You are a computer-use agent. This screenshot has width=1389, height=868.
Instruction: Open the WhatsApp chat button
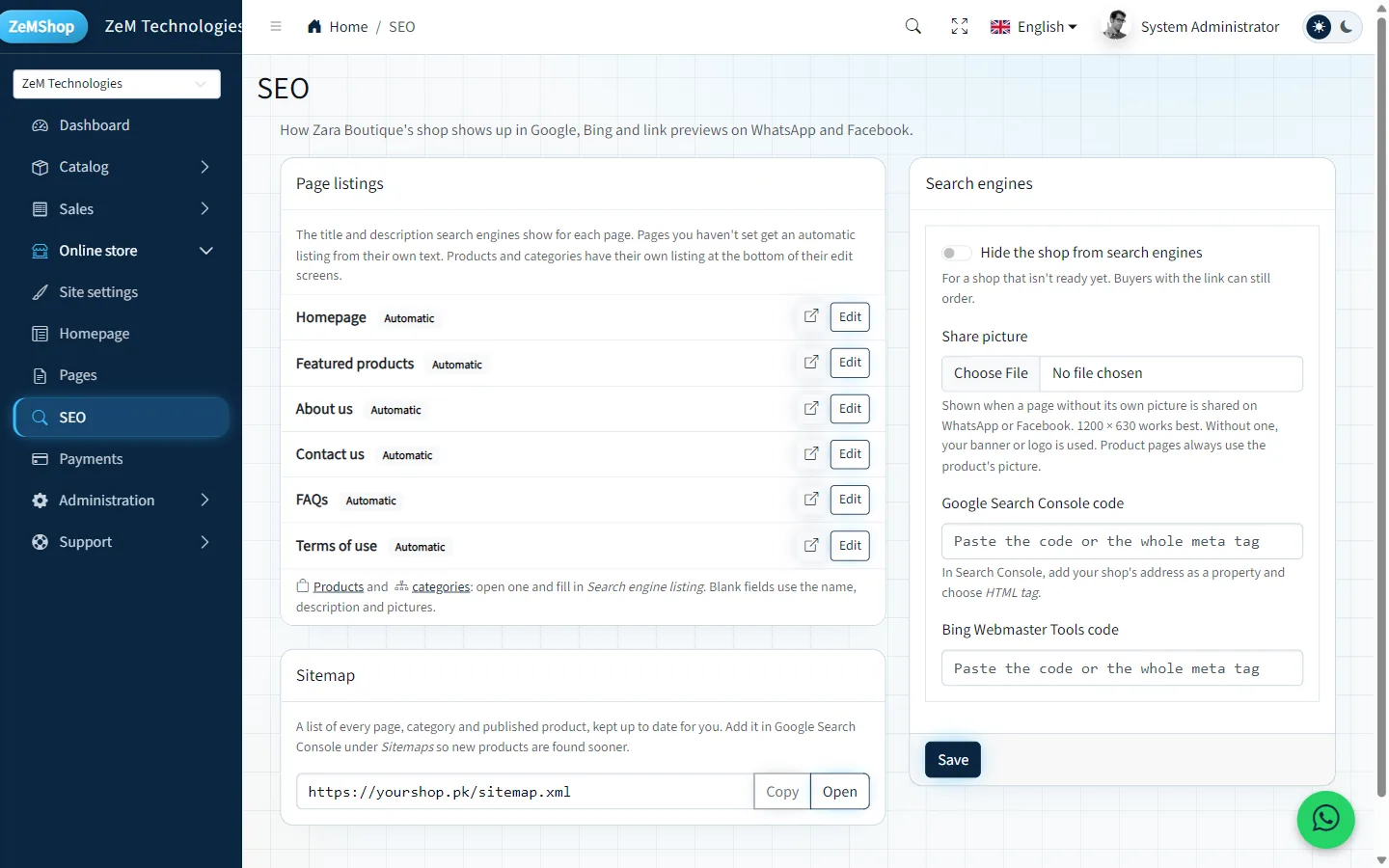click(1326, 820)
